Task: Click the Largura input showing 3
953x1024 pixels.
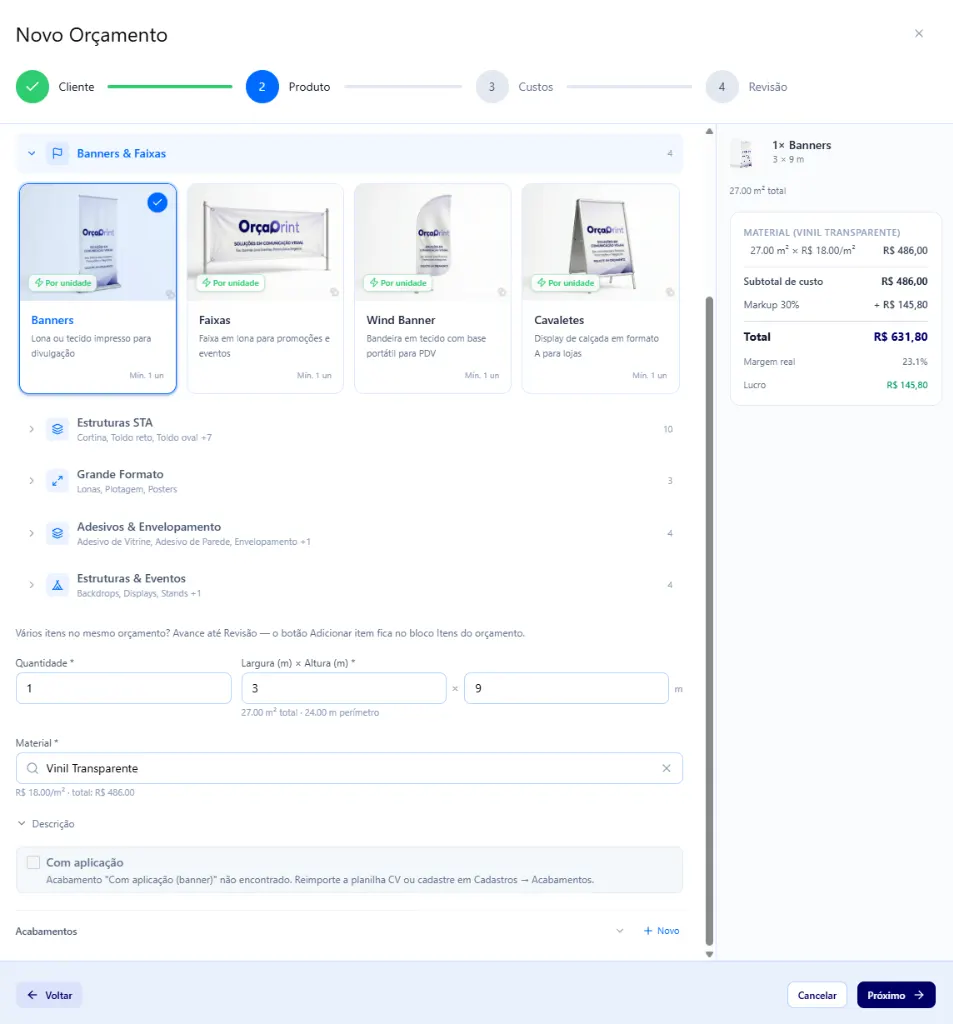Action: coord(344,688)
